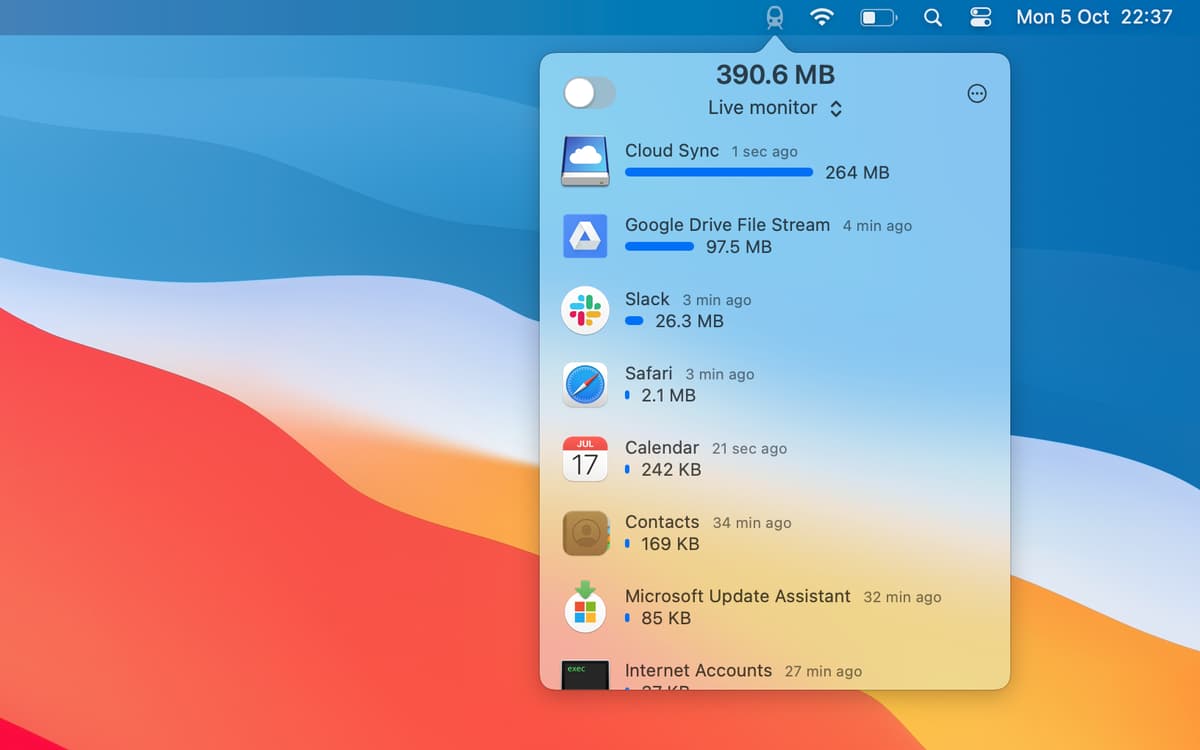Click the Cloud Sync drive icon
This screenshot has height=750, width=1200.
585,162
